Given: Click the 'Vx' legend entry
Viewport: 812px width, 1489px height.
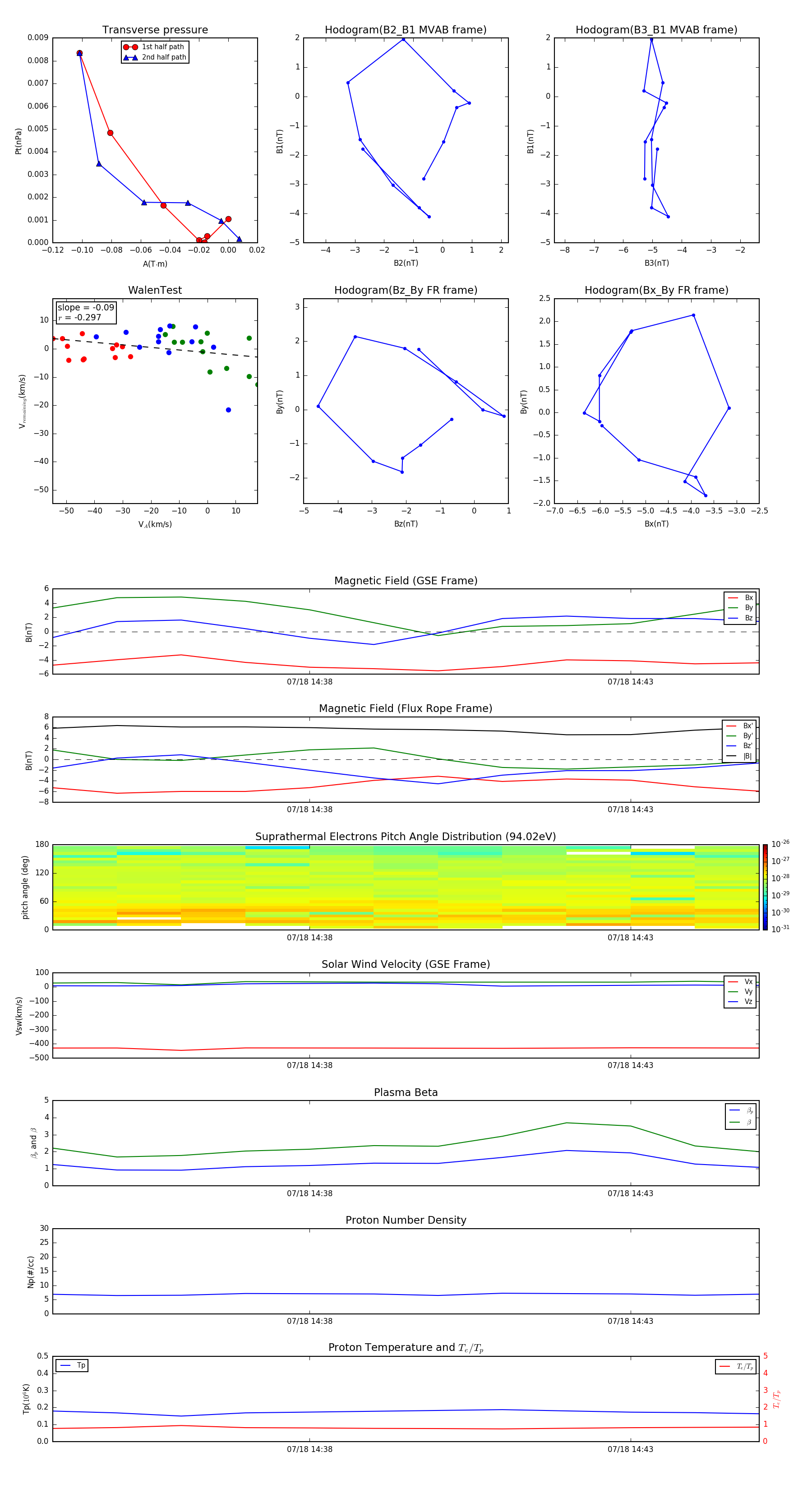Looking at the screenshot, I should [x=740, y=981].
